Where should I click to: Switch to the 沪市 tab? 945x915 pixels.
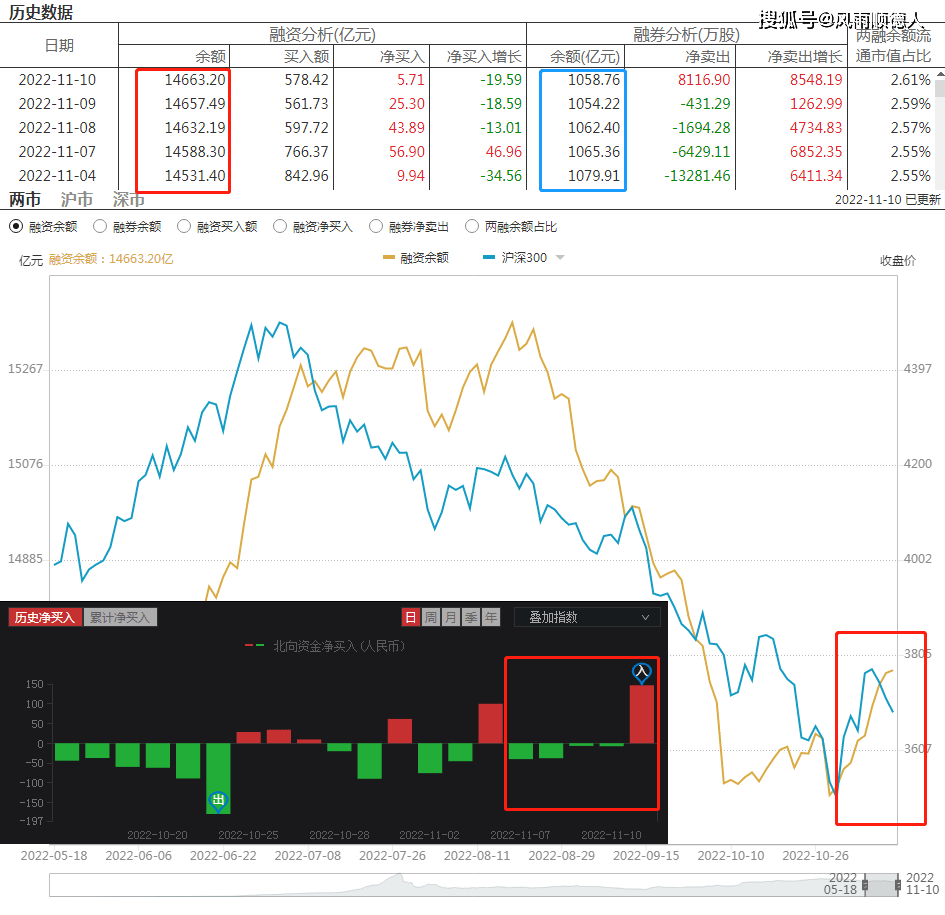(77, 200)
